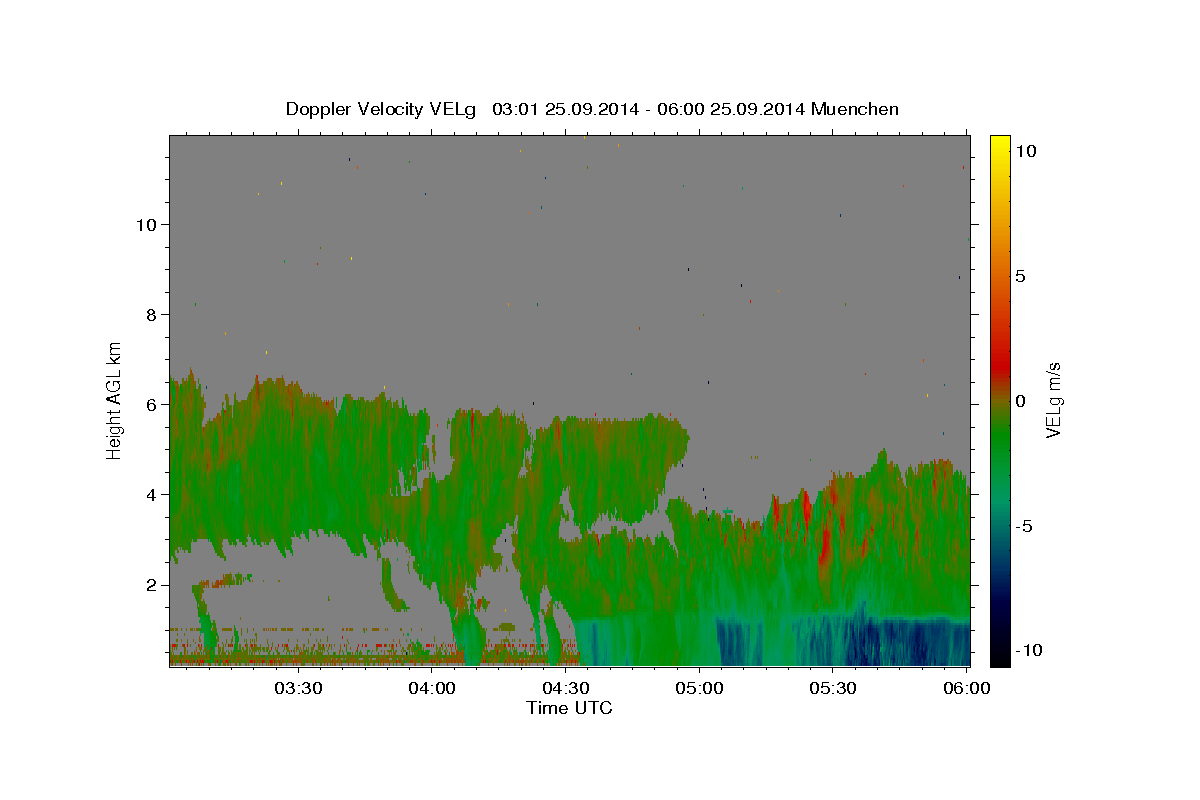Click the colorbar value 10 label

click(1026, 150)
